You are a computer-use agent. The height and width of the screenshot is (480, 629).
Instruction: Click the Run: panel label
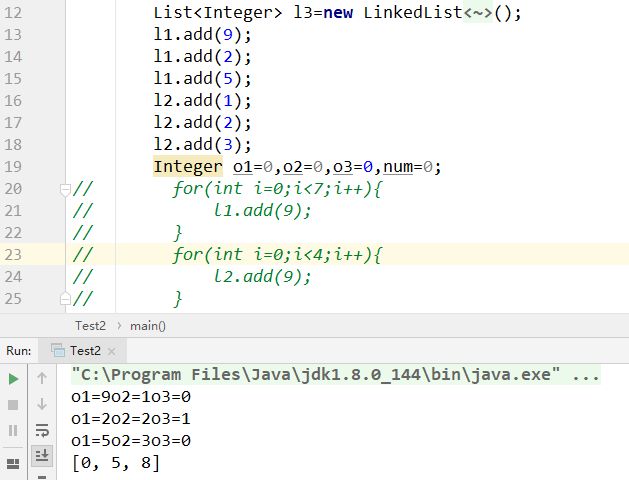[19, 351]
